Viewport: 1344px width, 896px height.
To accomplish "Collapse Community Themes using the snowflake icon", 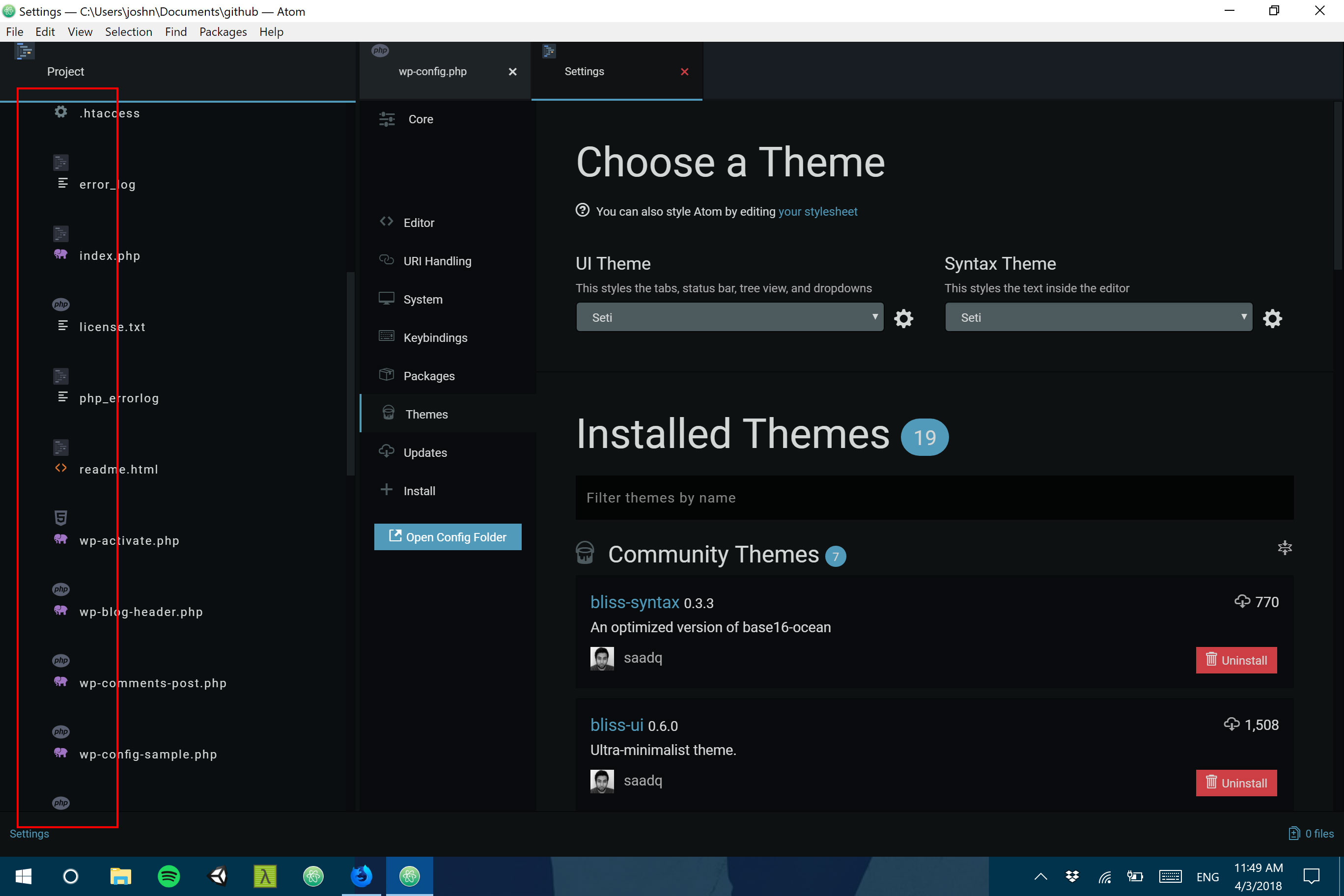I will (1285, 548).
